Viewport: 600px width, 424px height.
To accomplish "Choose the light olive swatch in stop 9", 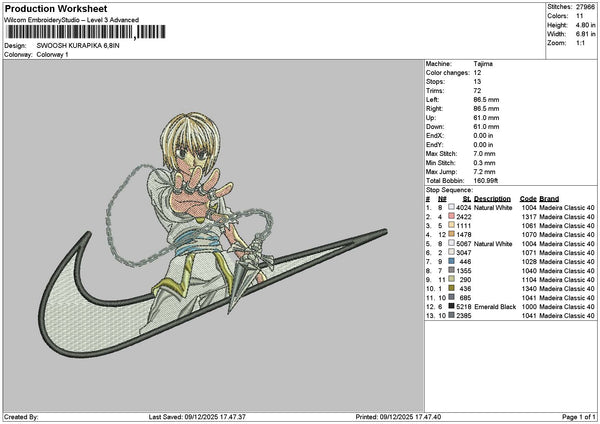I will coord(452,279).
